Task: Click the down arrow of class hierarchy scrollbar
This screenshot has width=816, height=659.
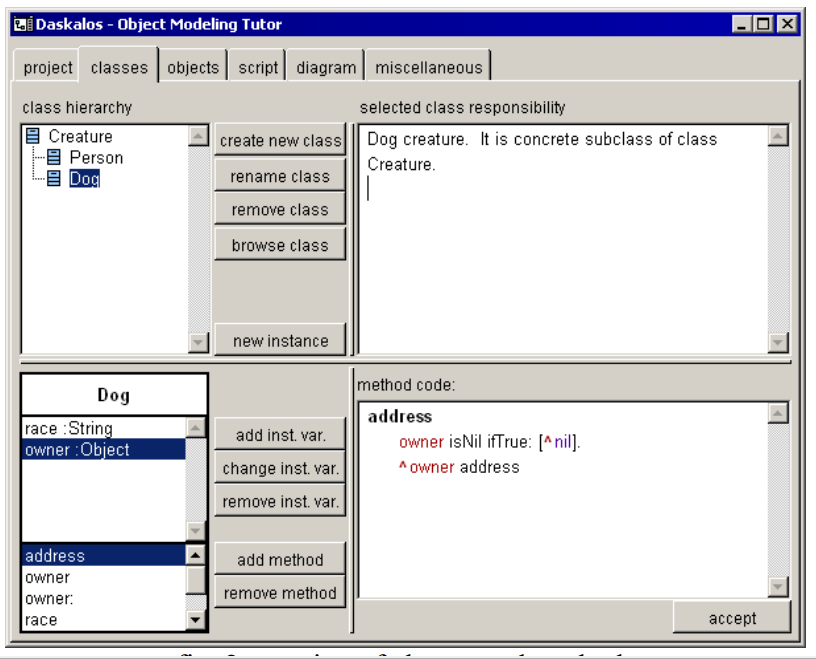Action: click(x=198, y=342)
